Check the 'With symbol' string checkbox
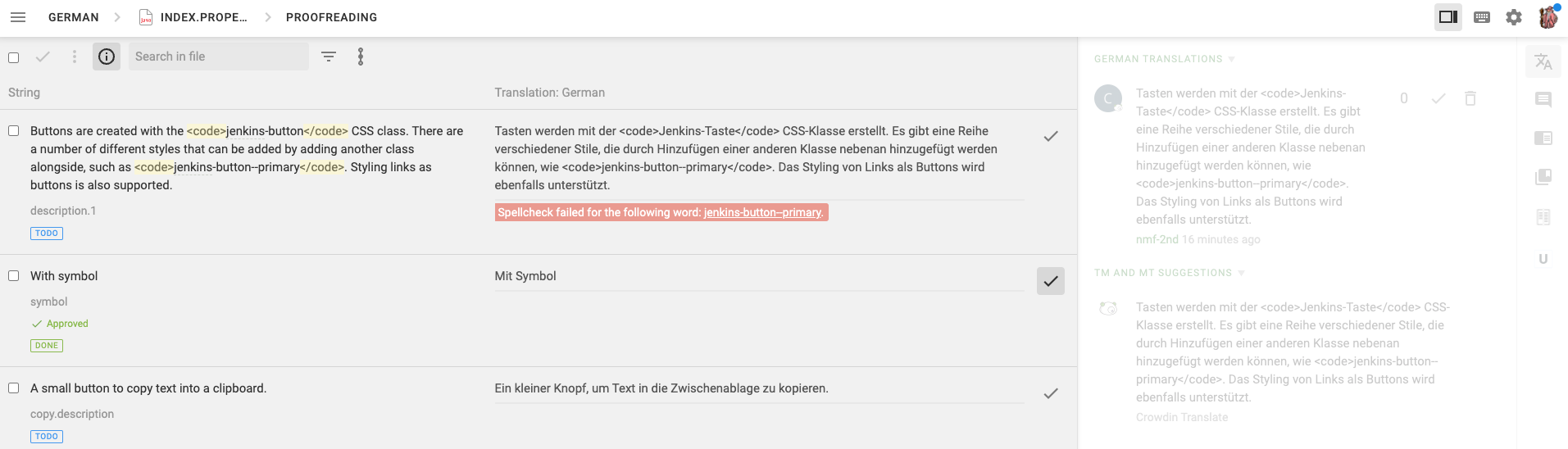 coord(14,276)
